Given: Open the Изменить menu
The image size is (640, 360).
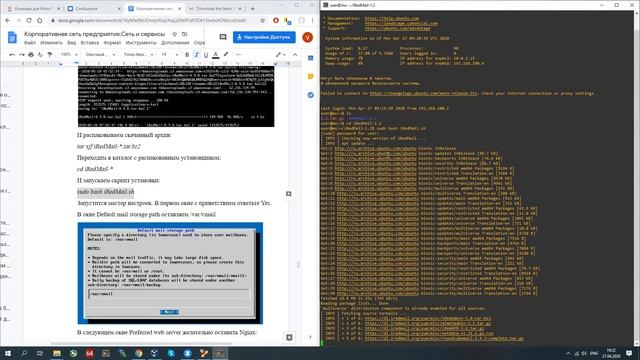Looking at the screenshot, I should 51,42.
